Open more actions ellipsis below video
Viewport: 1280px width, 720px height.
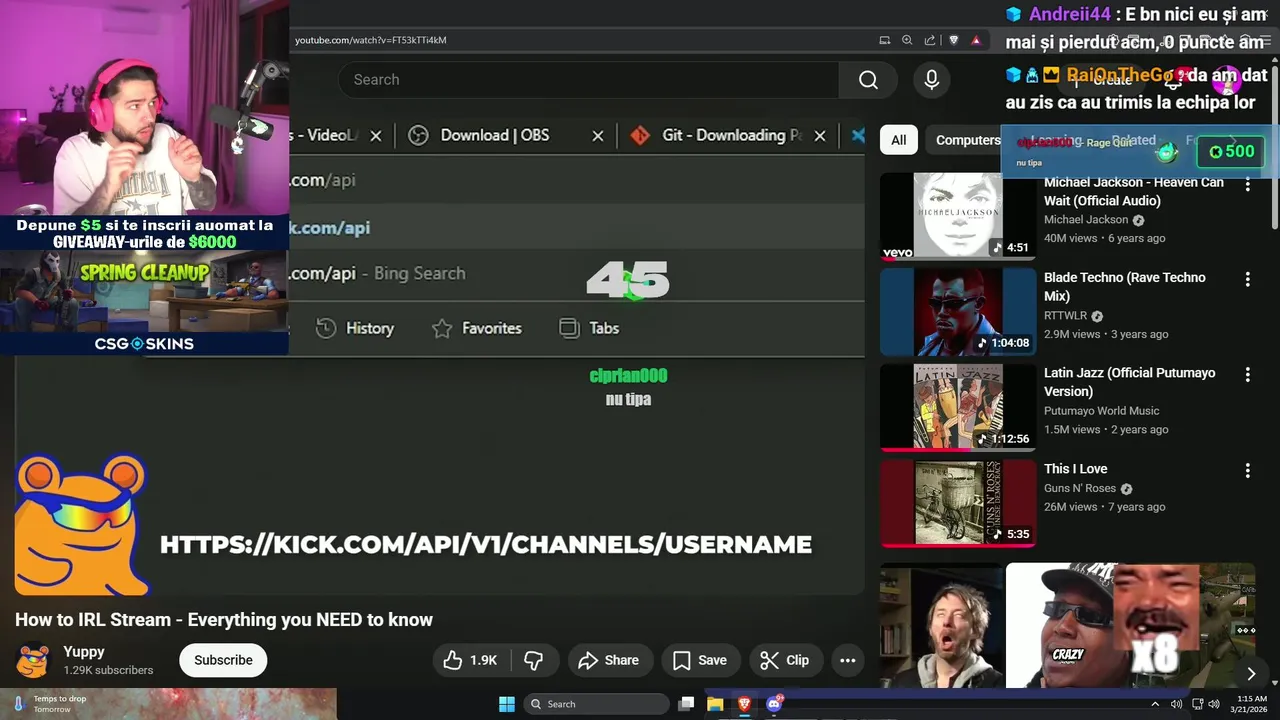[847, 660]
